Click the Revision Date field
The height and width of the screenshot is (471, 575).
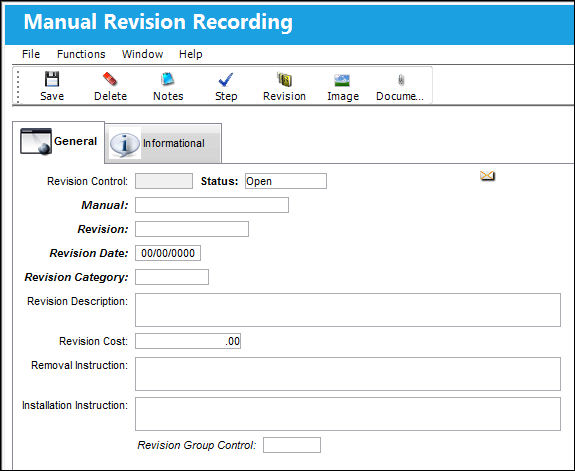pyautogui.click(x=168, y=253)
